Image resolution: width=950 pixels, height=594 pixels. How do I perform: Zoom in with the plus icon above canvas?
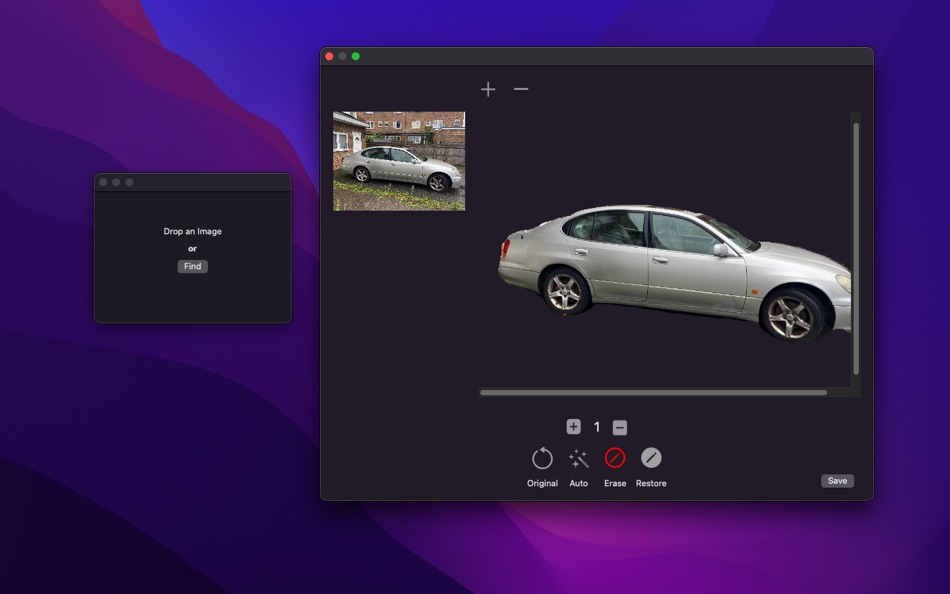click(x=488, y=90)
